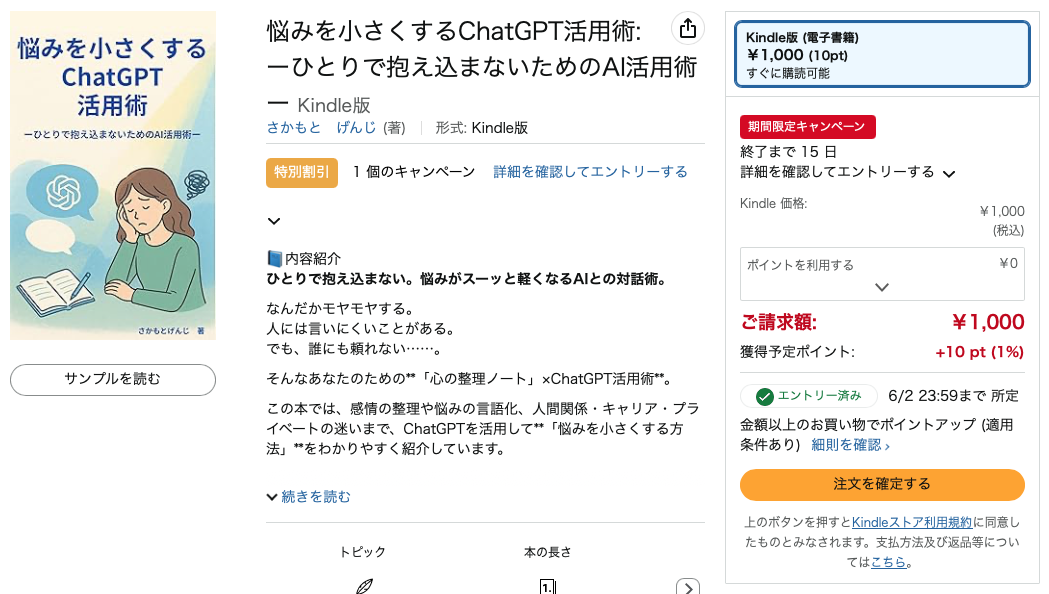Open the 特別割引 campaign badge
Viewport: 1049px width, 594px height.
click(302, 173)
